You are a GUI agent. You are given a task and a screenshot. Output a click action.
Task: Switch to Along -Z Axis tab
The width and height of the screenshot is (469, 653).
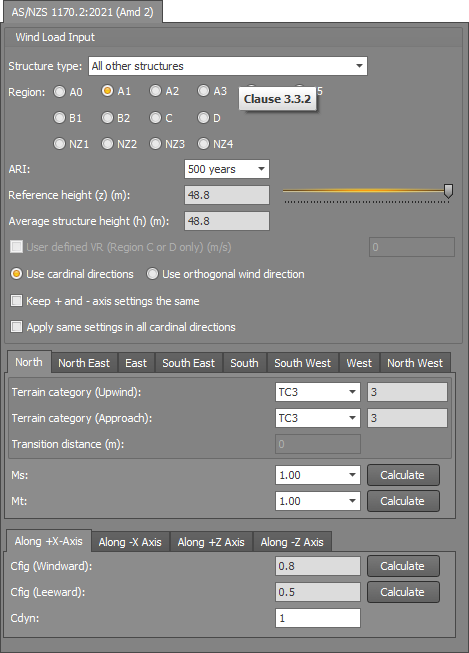(292, 542)
